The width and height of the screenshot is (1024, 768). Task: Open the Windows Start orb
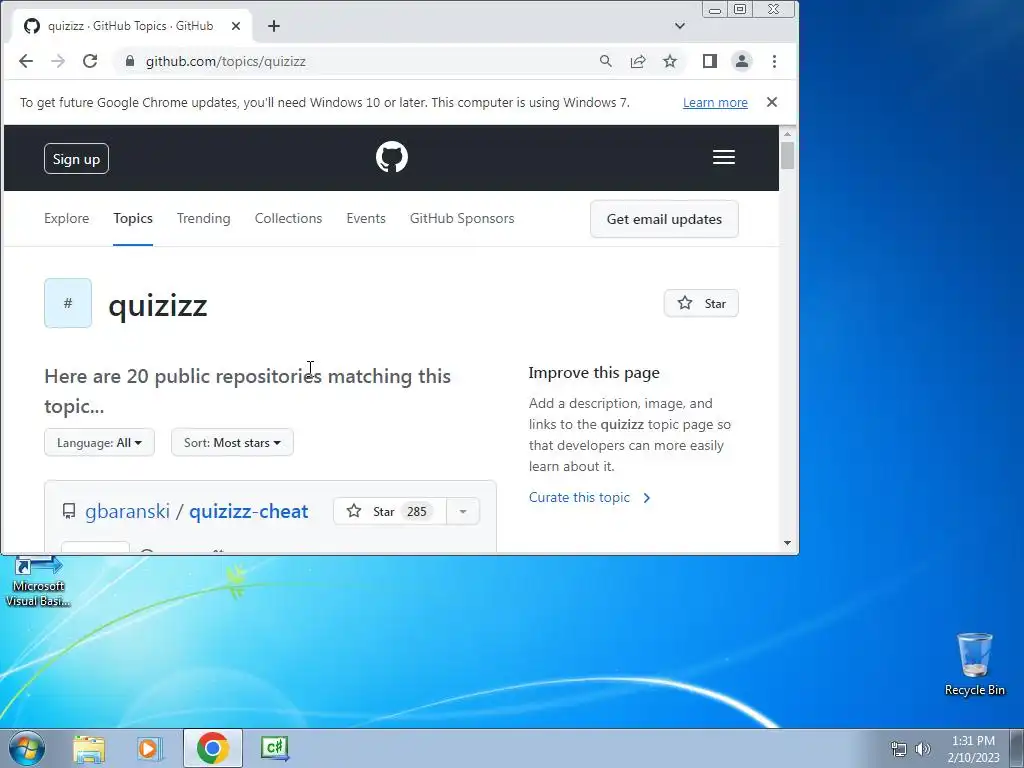click(x=27, y=748)
